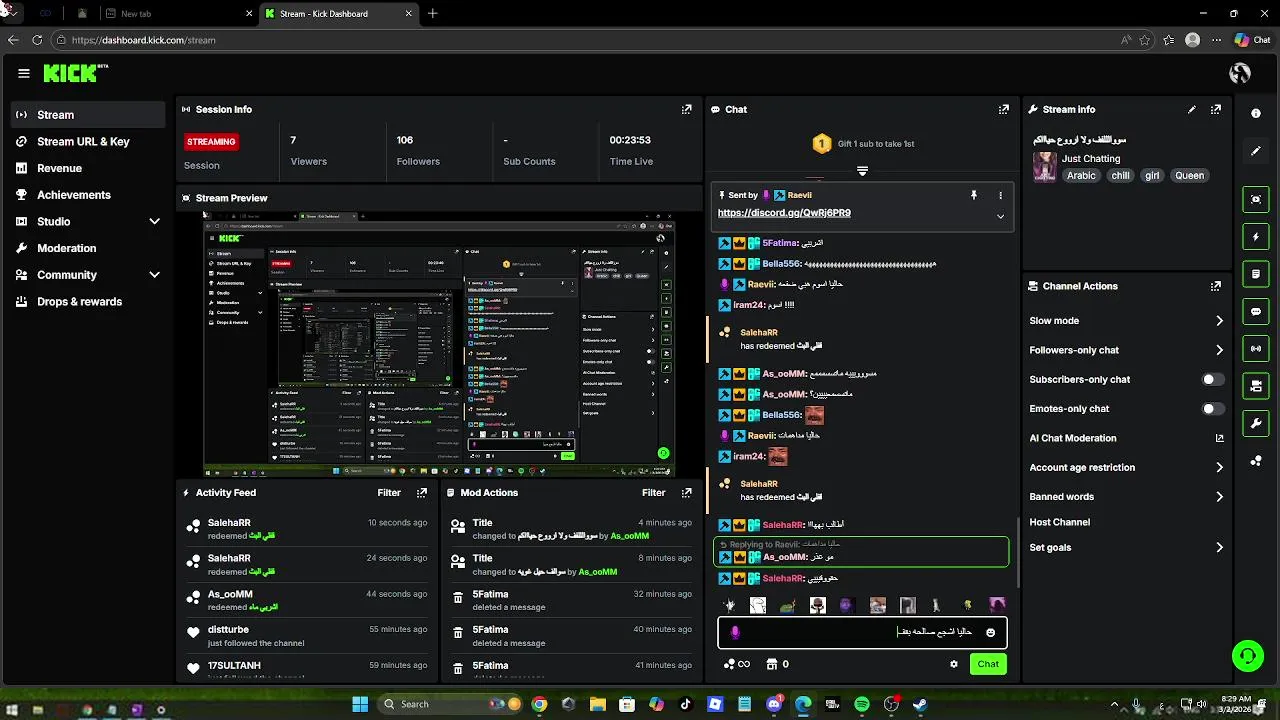Screen dimensions: 1280x720
Task: Toggle the wrench widget icon in right sidebar
Action: pyautogui.click(x=1256, y=423)
